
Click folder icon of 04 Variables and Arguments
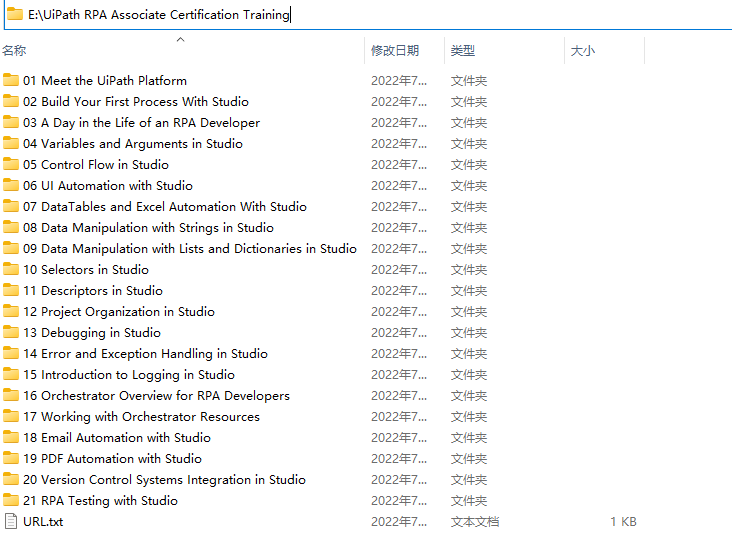[x=11, y=143]
